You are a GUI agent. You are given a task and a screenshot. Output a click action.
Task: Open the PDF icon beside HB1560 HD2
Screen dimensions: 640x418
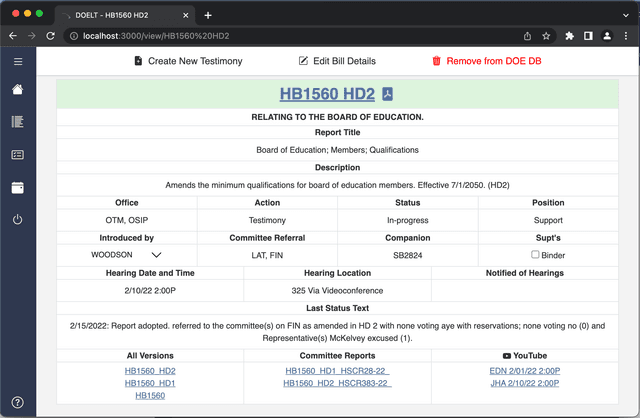pos(387,95)
